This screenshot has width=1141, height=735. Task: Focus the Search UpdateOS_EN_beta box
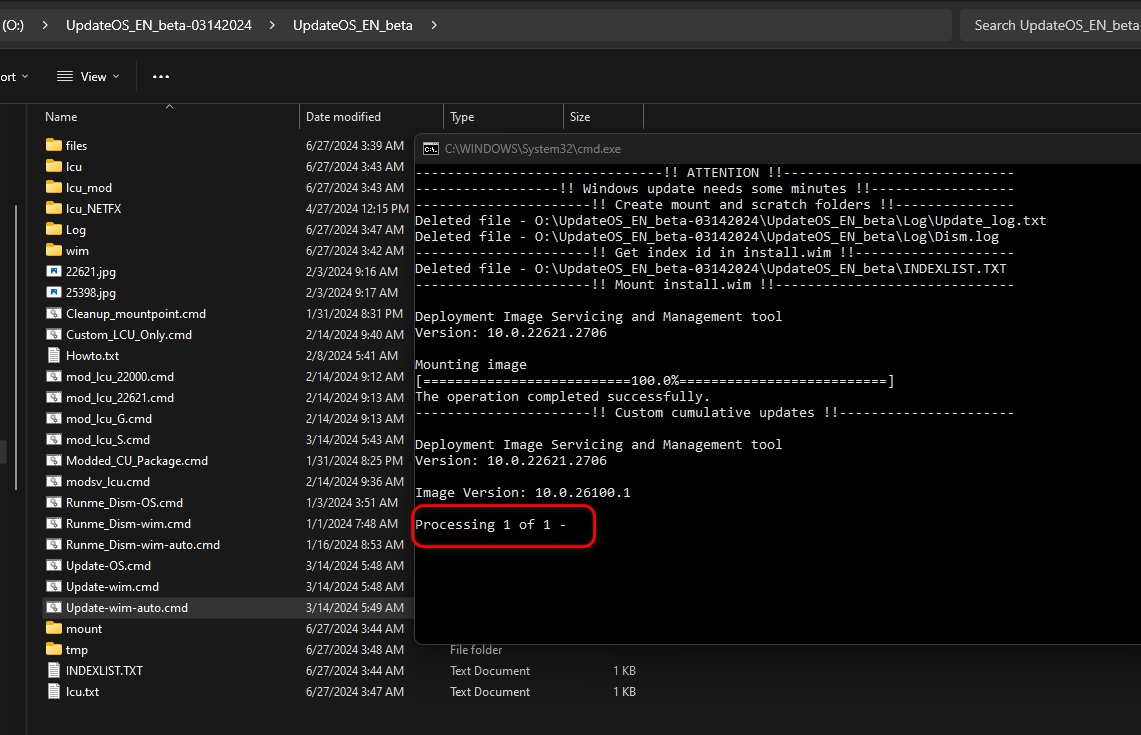(1052, 25)
